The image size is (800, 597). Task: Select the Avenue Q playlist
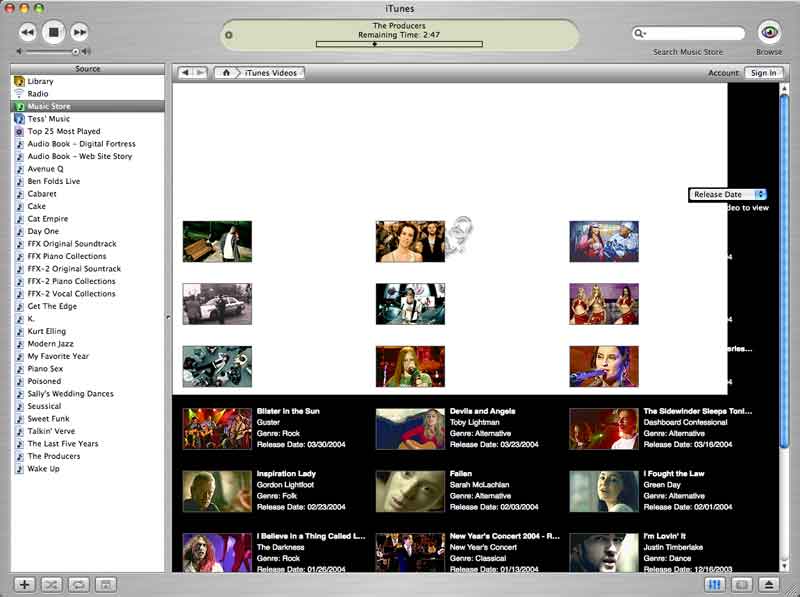(88, 169)
